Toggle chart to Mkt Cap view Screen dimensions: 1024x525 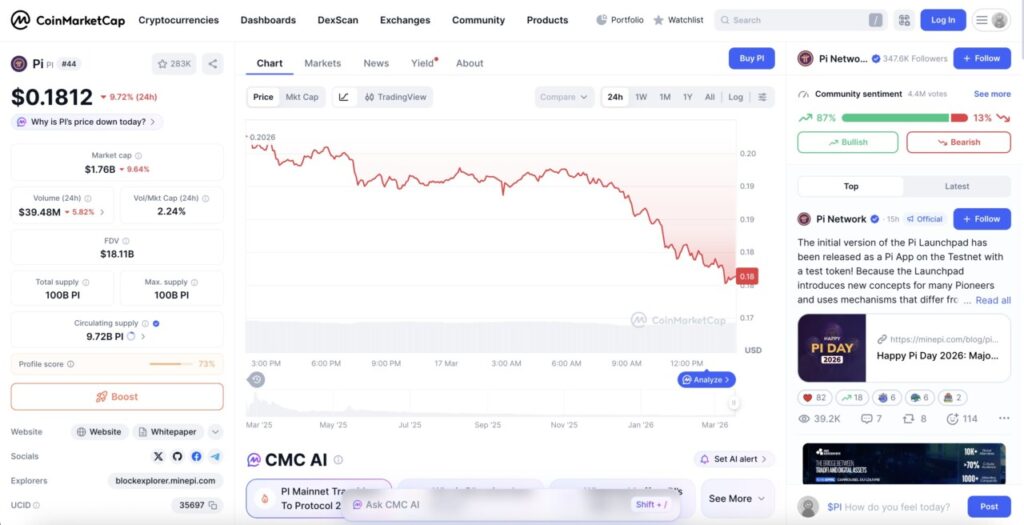pyautogui.click(x=302, y=97)
